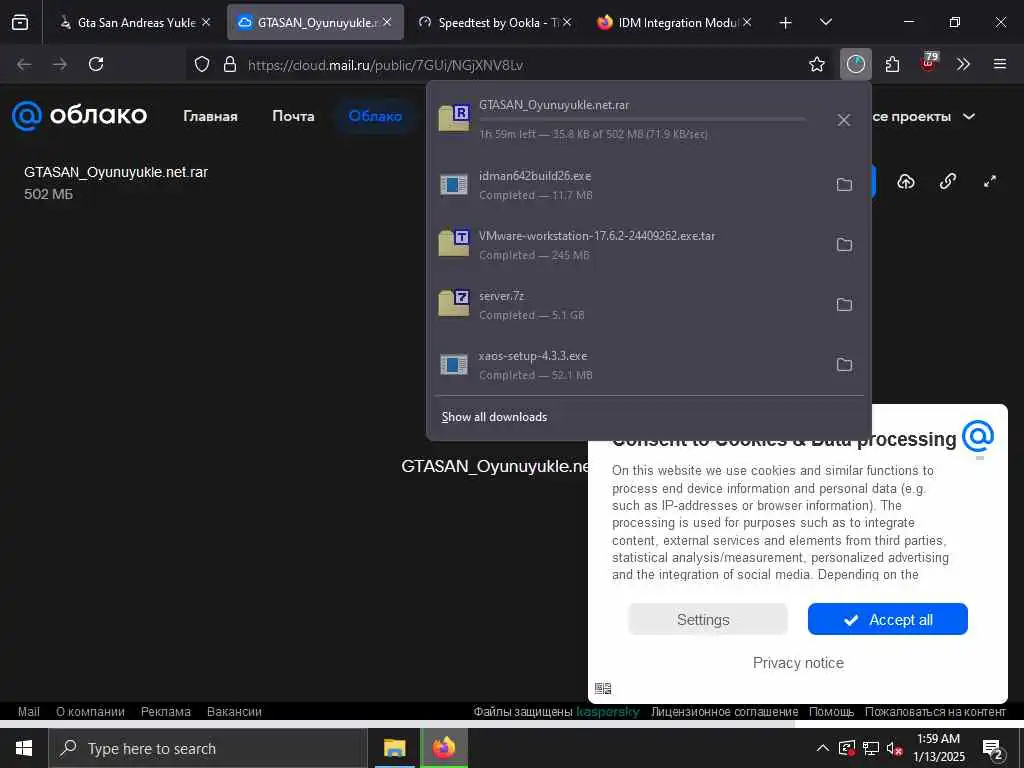This screenshot has width=1024, height=768.
Task: List all tabs with the dropdown arrow
Action: [825, 22]
